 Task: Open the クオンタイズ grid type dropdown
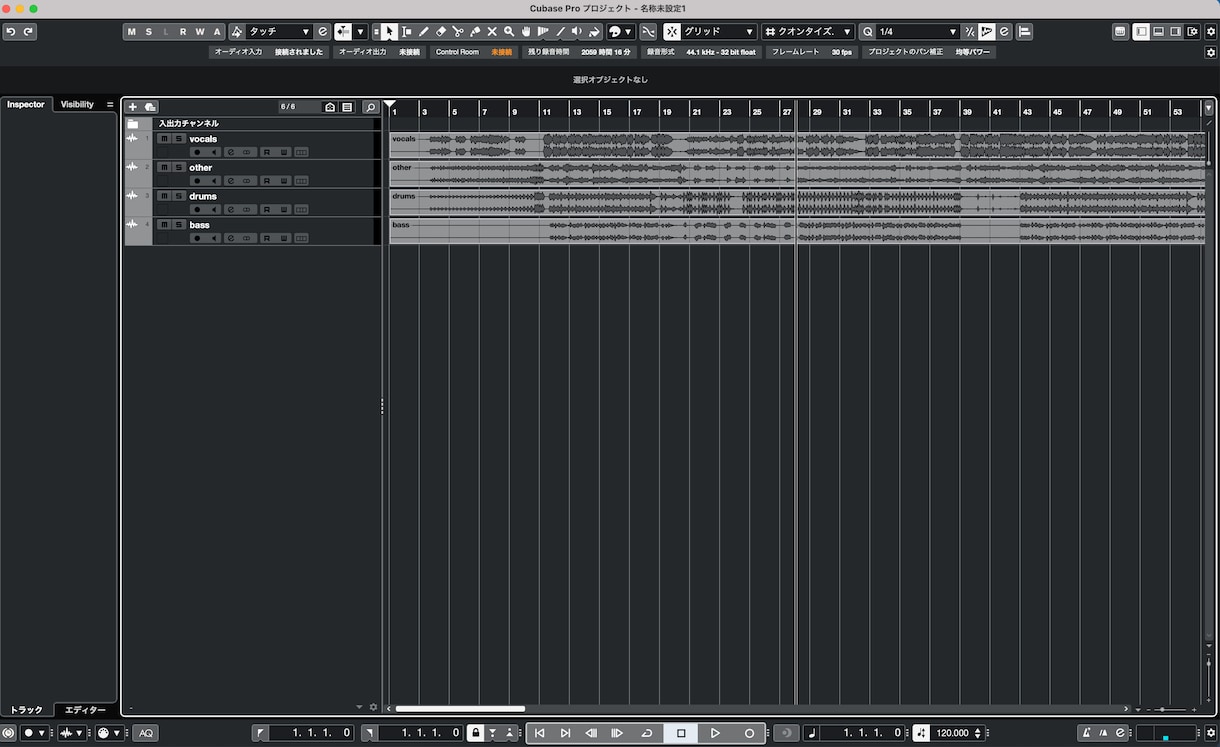coord(809,32)
